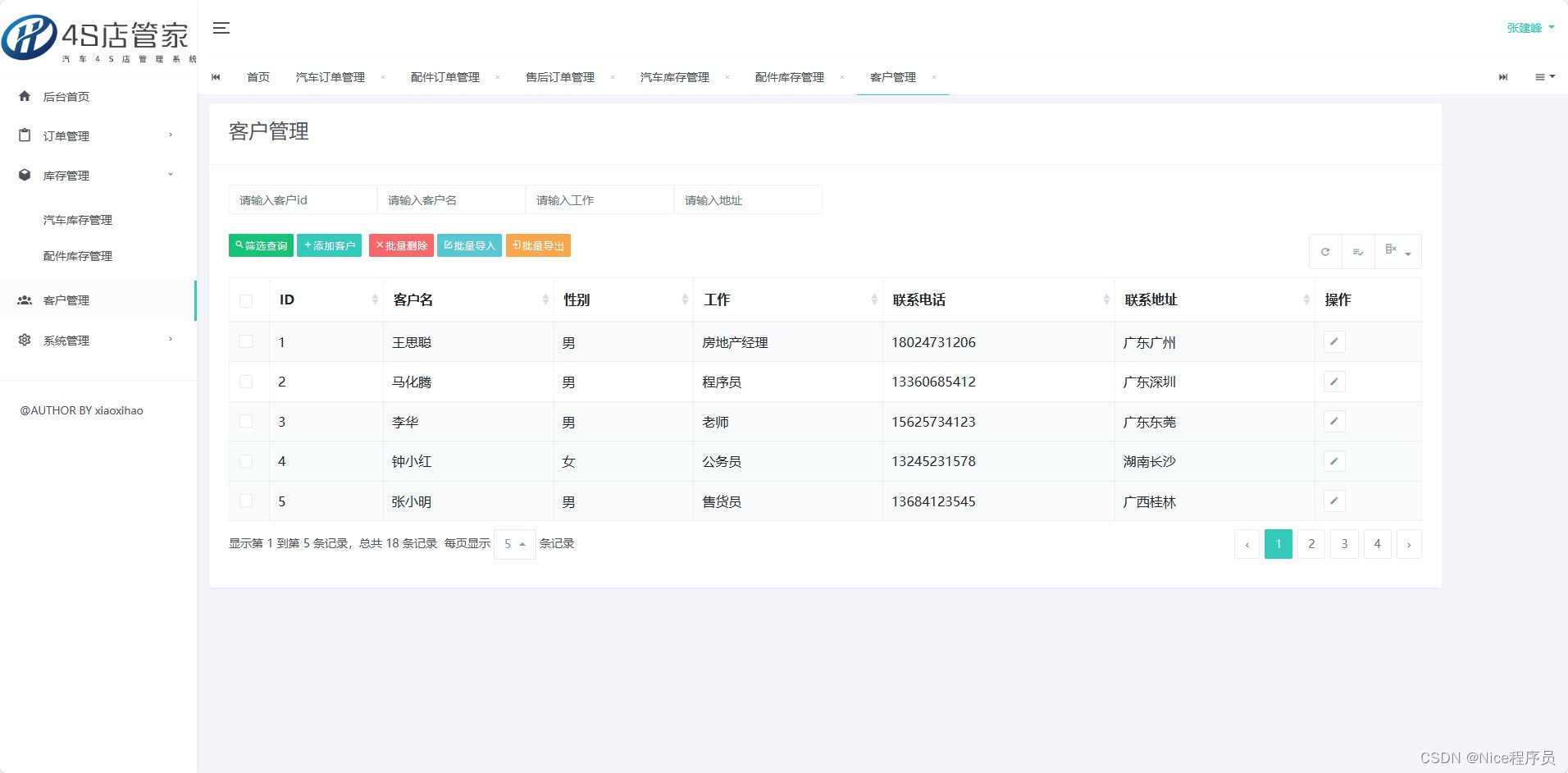
Task: Focus the 请输入客户名 input field
Action: pos(451,199)
